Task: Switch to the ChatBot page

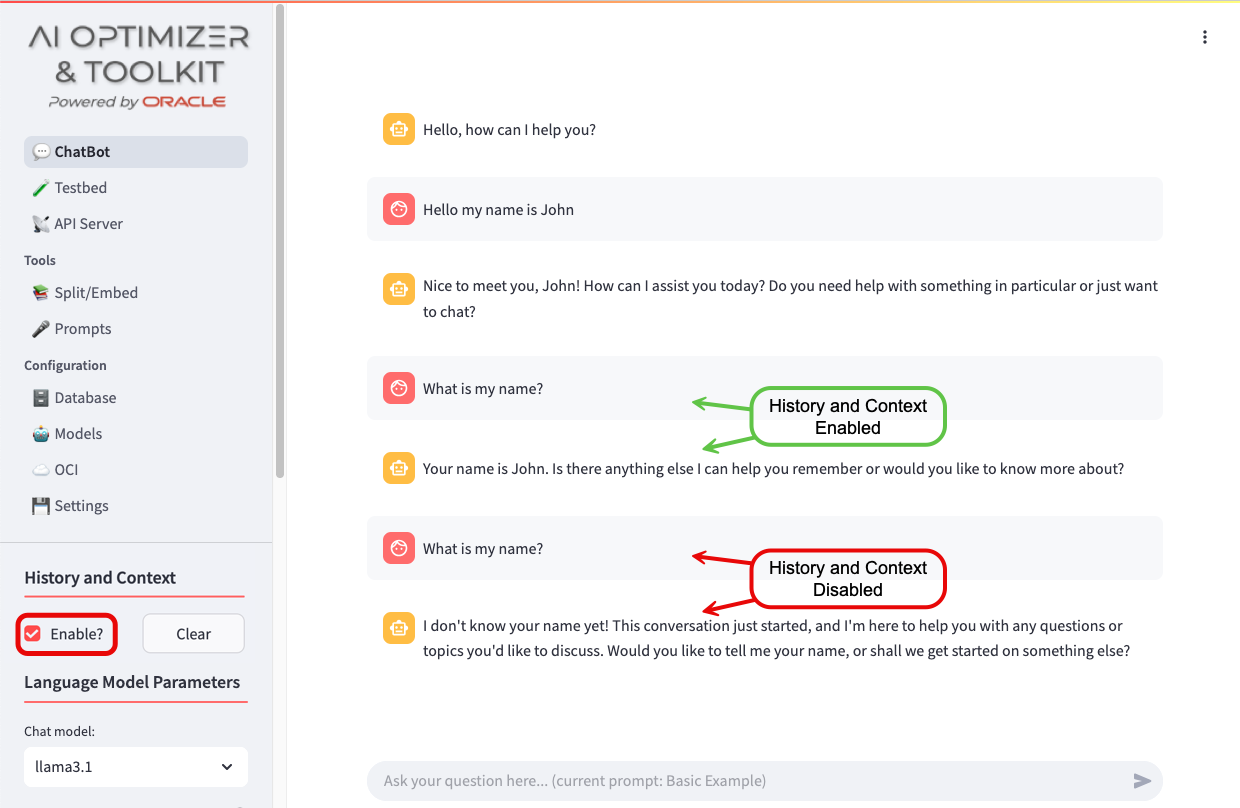Action: pyautogui.click(x=136, y=152)
